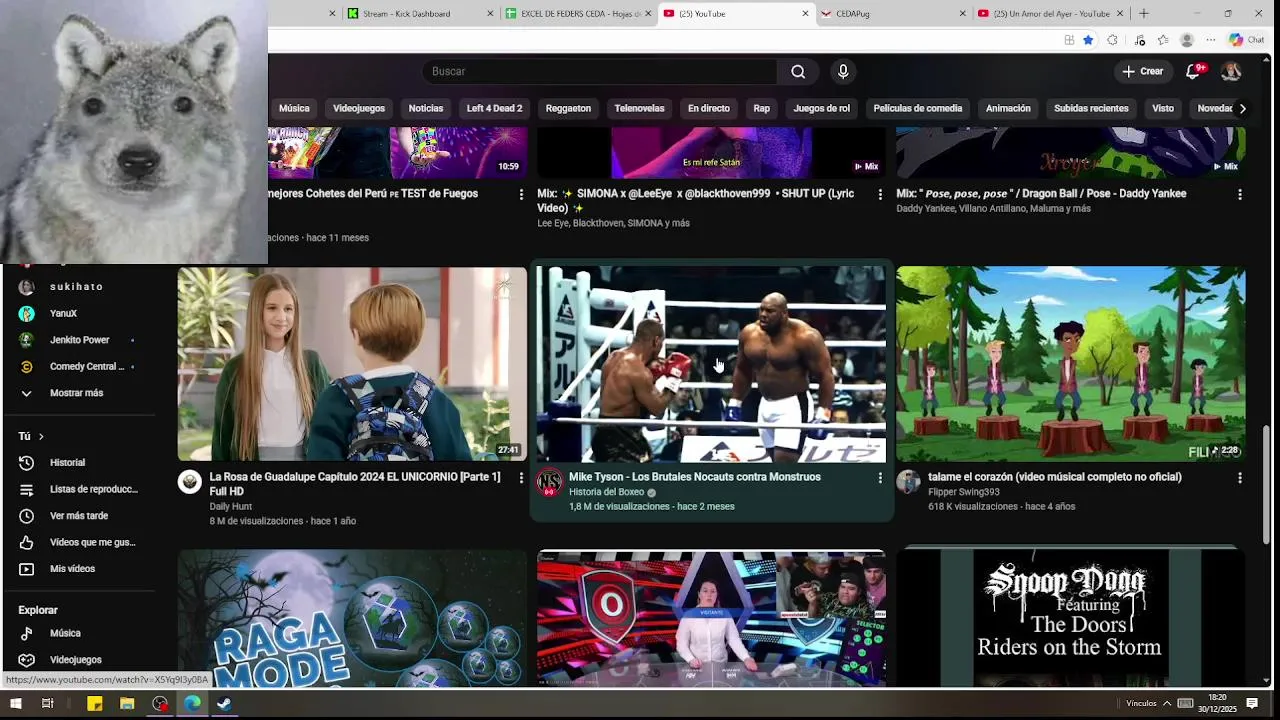Open options menu for Mike Tyson video
Viewport: 1280px width, 720px height.
(x=880, y=478)
